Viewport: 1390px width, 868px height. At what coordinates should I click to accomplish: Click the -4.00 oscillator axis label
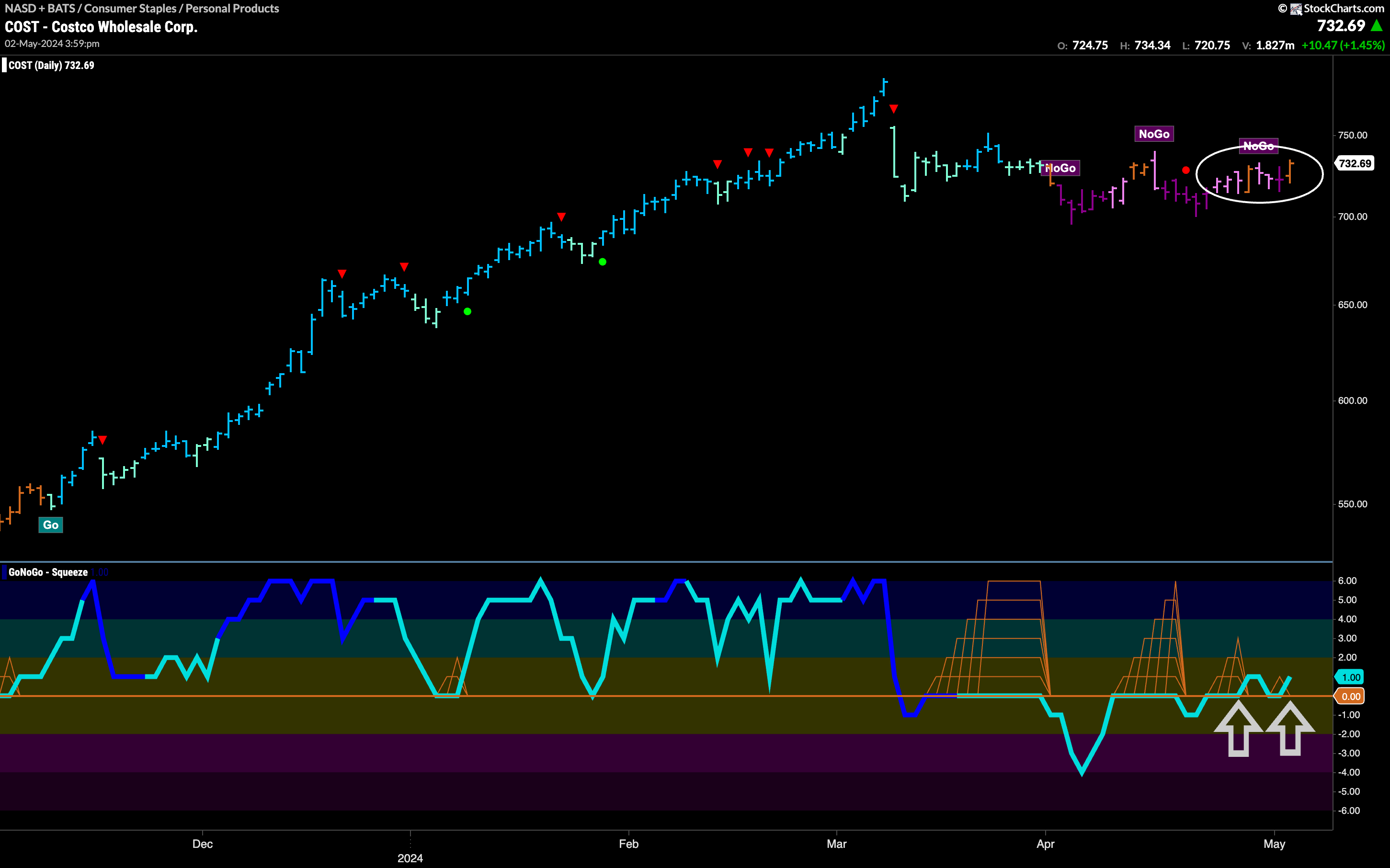(x=1348, y=772)
